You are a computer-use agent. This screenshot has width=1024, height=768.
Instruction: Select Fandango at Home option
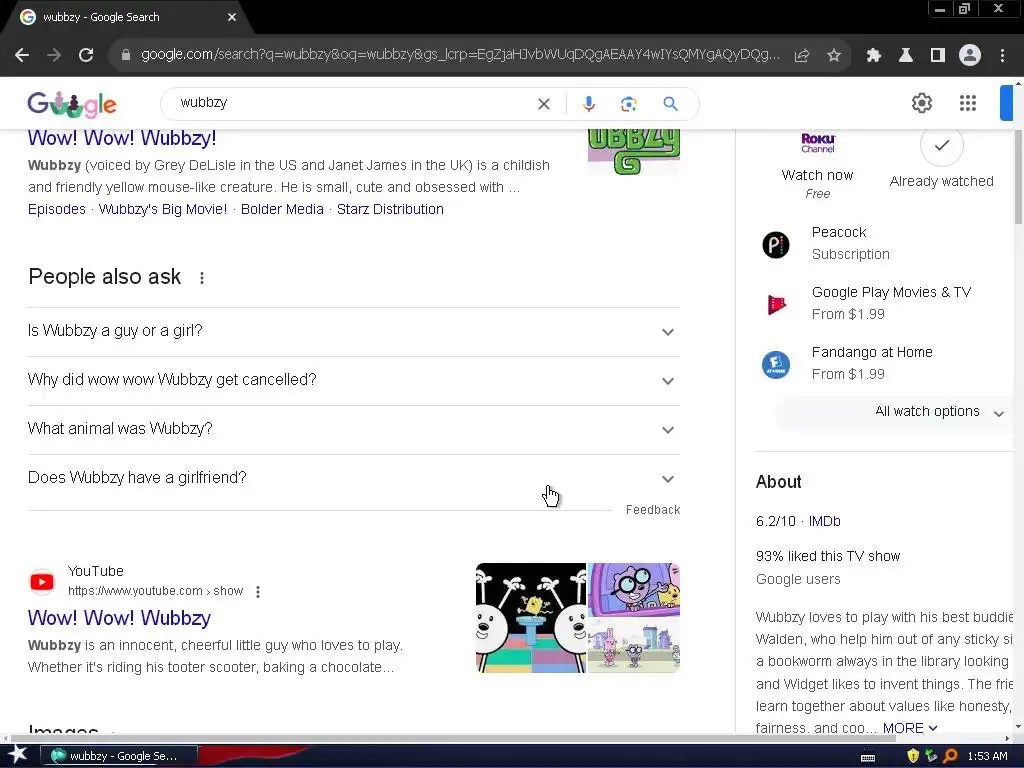coord(886,363)
